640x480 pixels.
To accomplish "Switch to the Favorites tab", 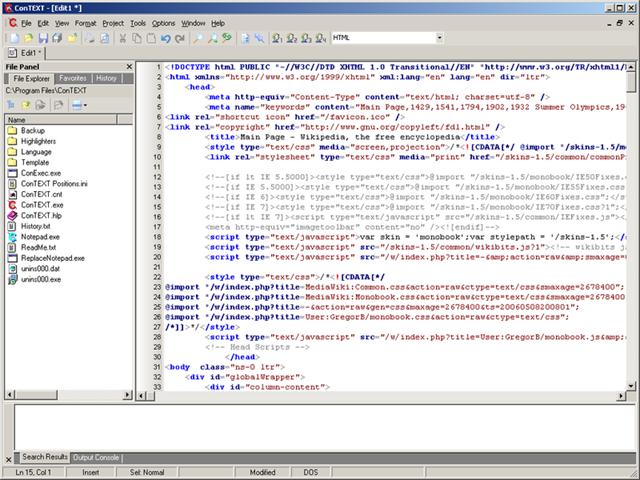I will pyautogui.click(x=72, y=78).
